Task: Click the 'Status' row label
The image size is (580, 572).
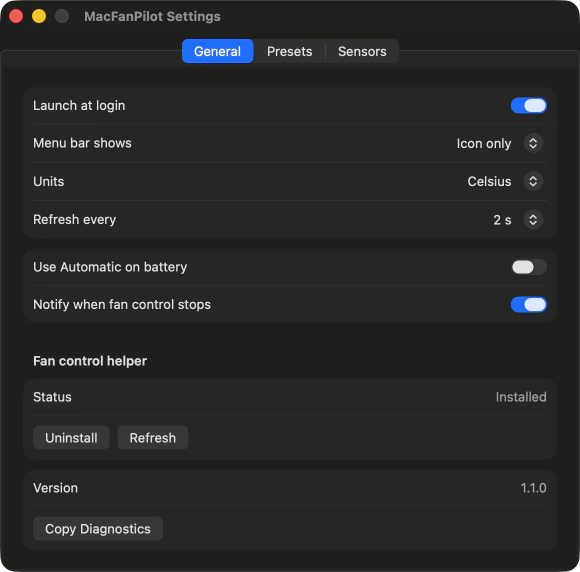Action: click(52, 397)
